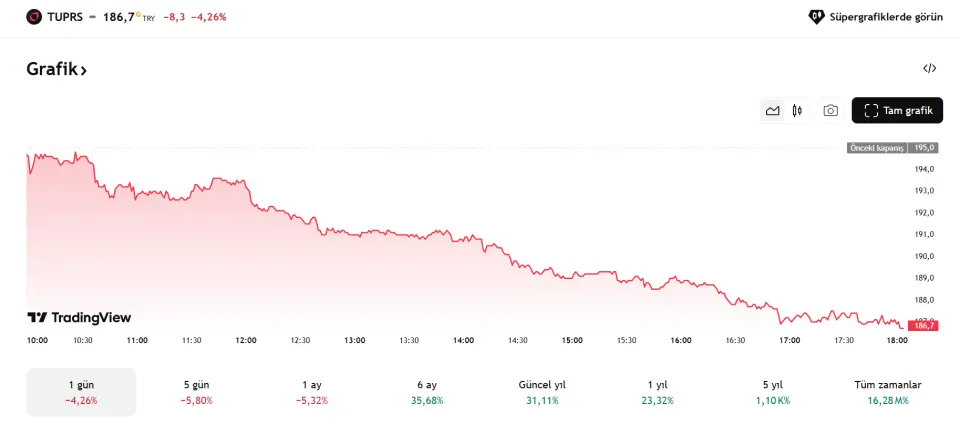Image resolution: width=960 pixels, height=424 pixels.
Task: Select the 5 gün time range
Action: point(196,391)
